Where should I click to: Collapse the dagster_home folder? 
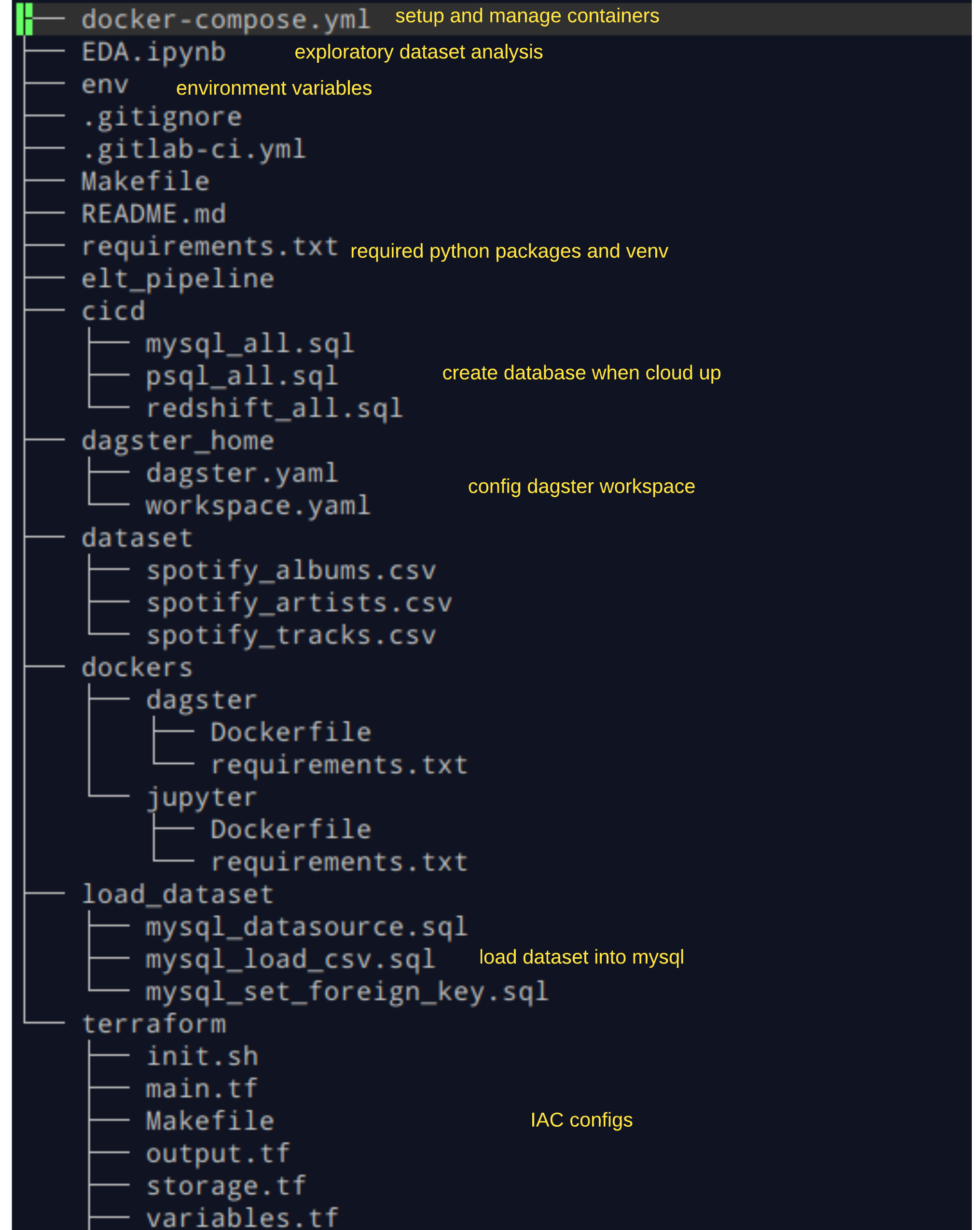click(177, 441)
